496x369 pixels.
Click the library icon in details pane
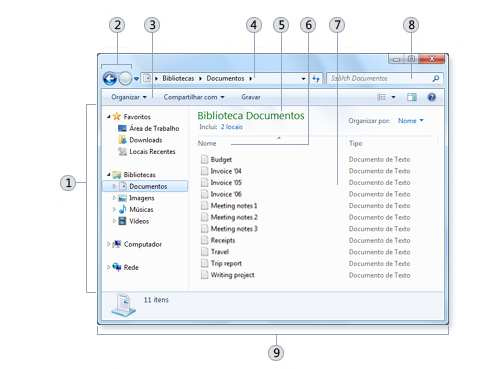tap(124, 305)
